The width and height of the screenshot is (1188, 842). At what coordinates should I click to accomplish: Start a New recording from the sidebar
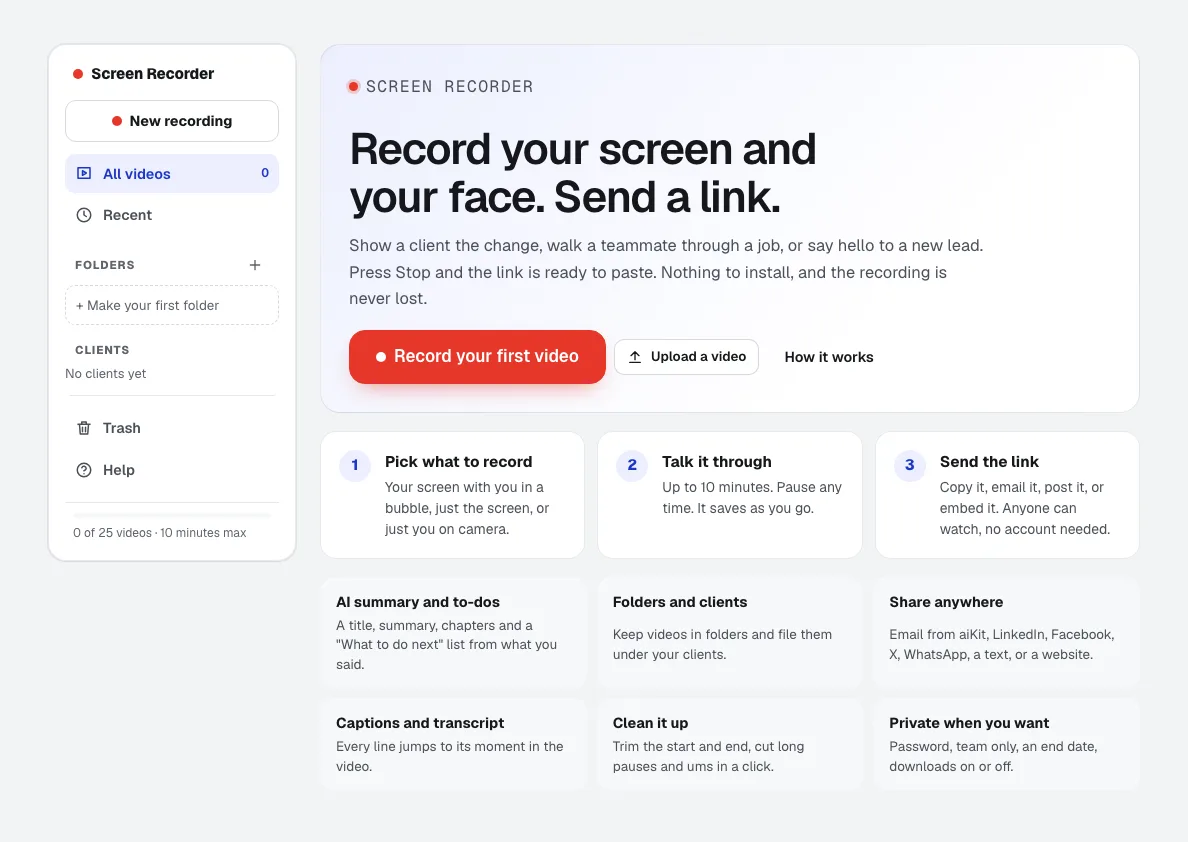point(172,121)
